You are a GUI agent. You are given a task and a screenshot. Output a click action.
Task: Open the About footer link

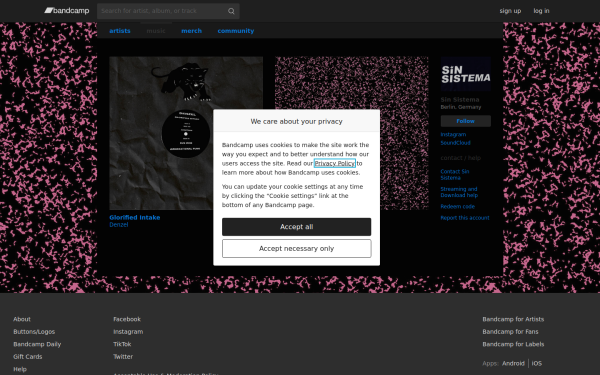(x=22, y=319)
